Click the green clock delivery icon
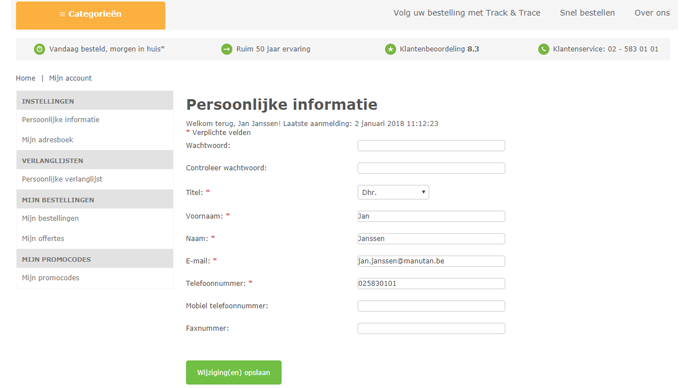The height and width of the screenshot is (388, 690). (39, 49)
